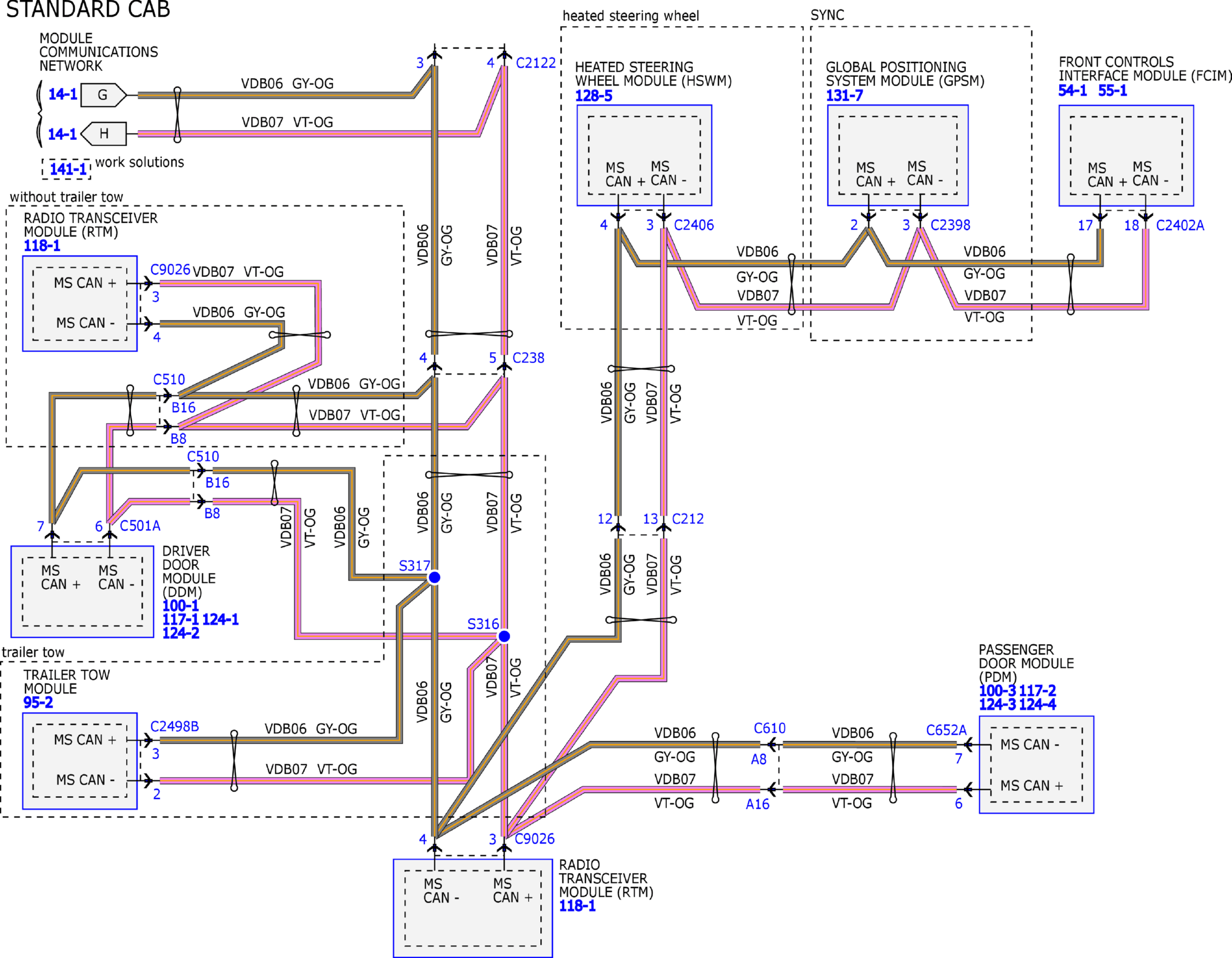Select connector label C2122

click(536, 63)
